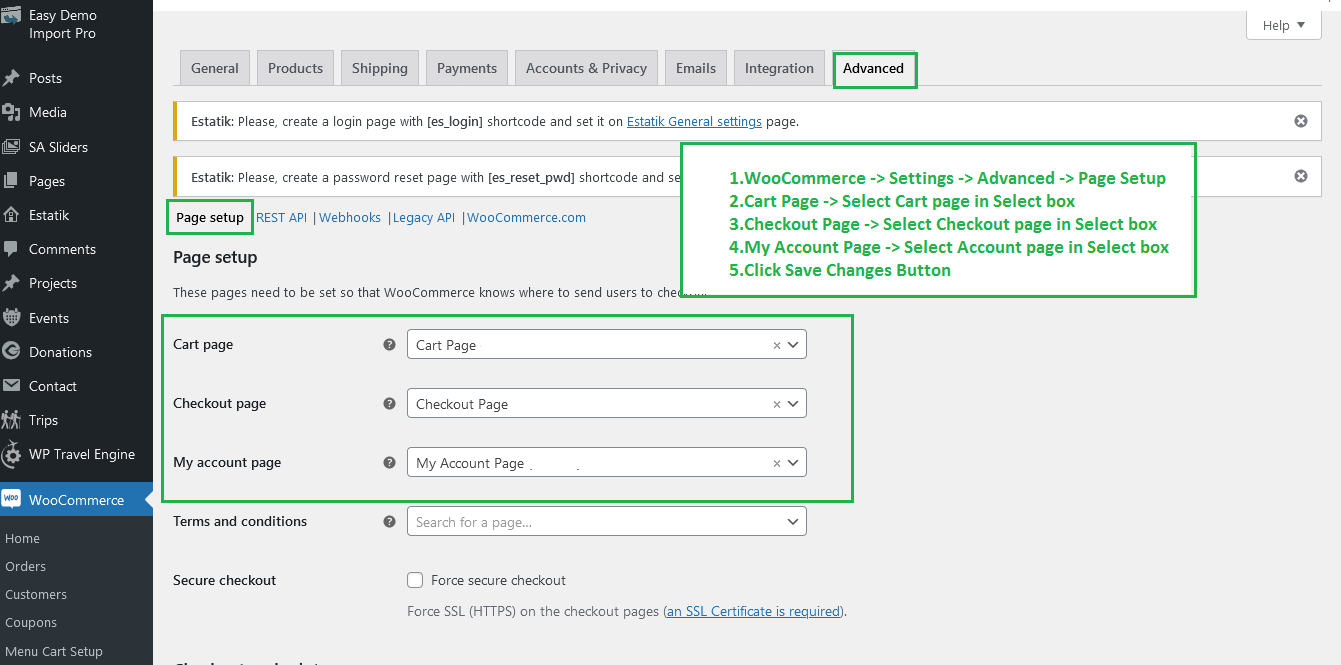Open the SSL Certificate is required link
The width and height of the screenshot is (1341, 665).
click(x=754, y=611)
